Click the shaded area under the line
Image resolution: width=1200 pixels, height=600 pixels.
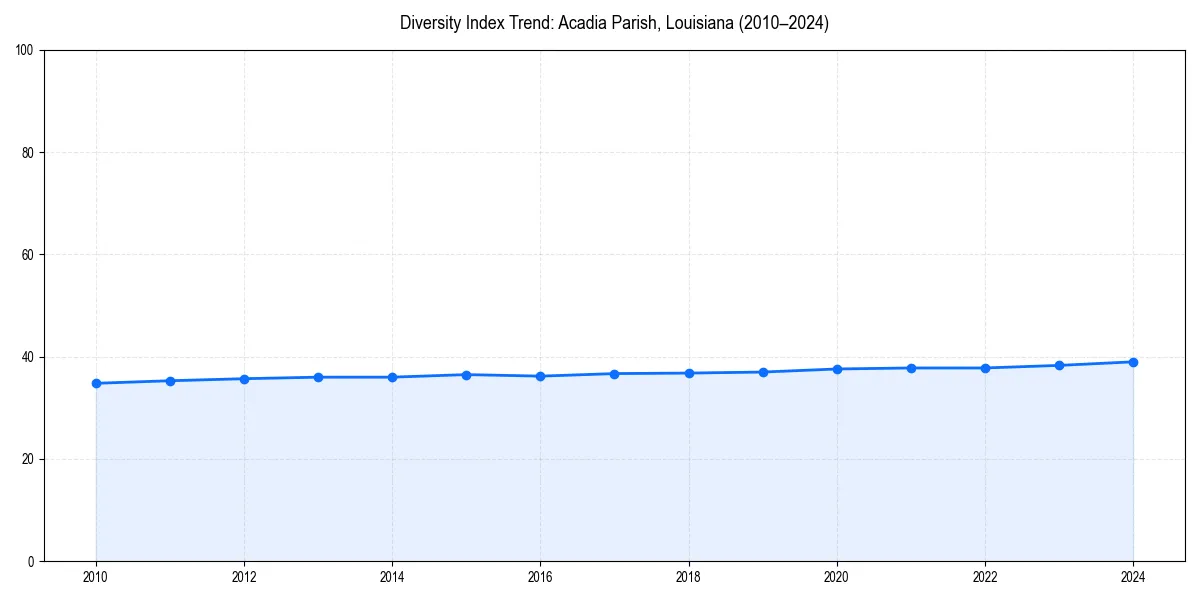pos(600,470)
